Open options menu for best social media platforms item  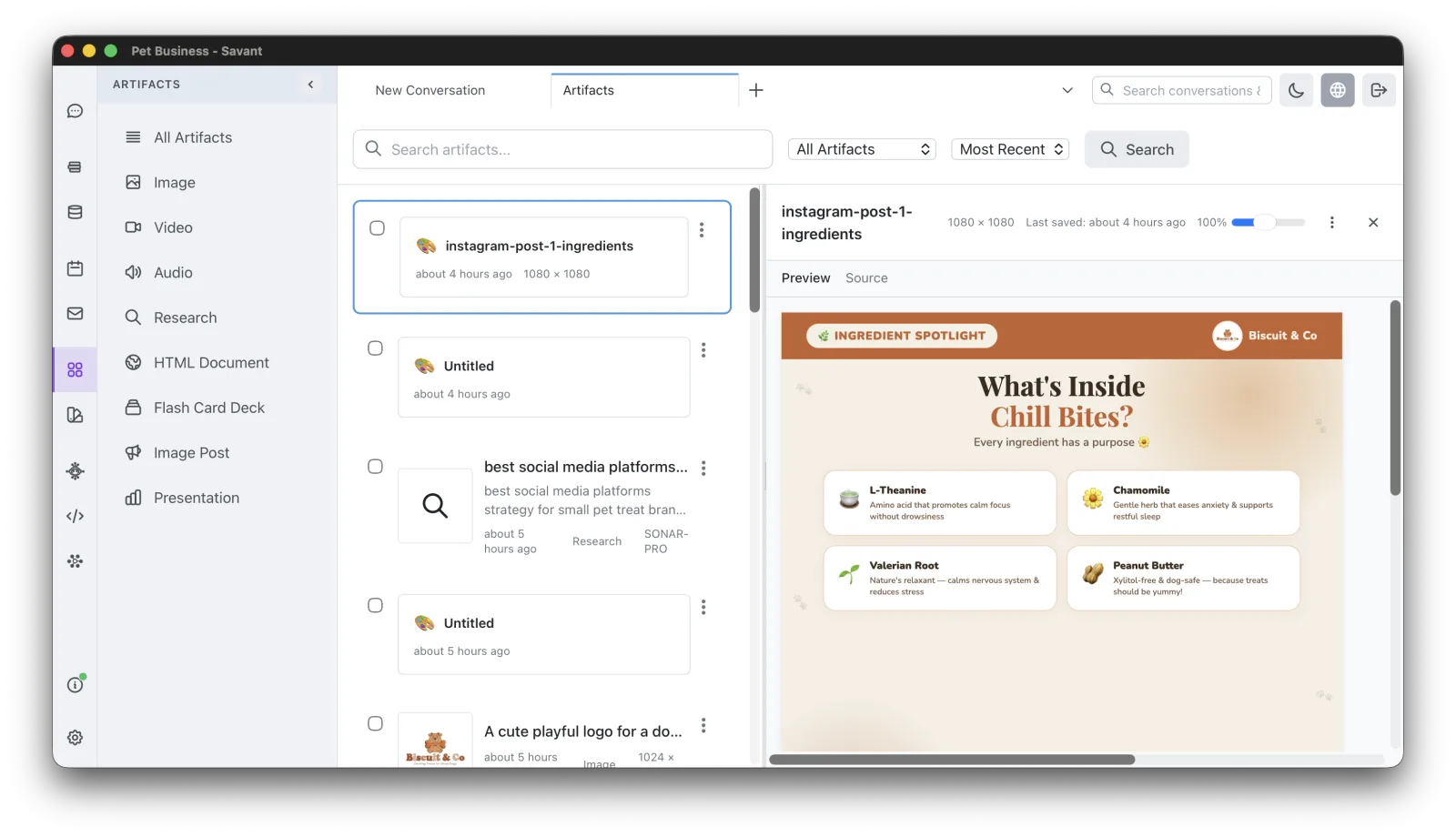tap(703, 469)
